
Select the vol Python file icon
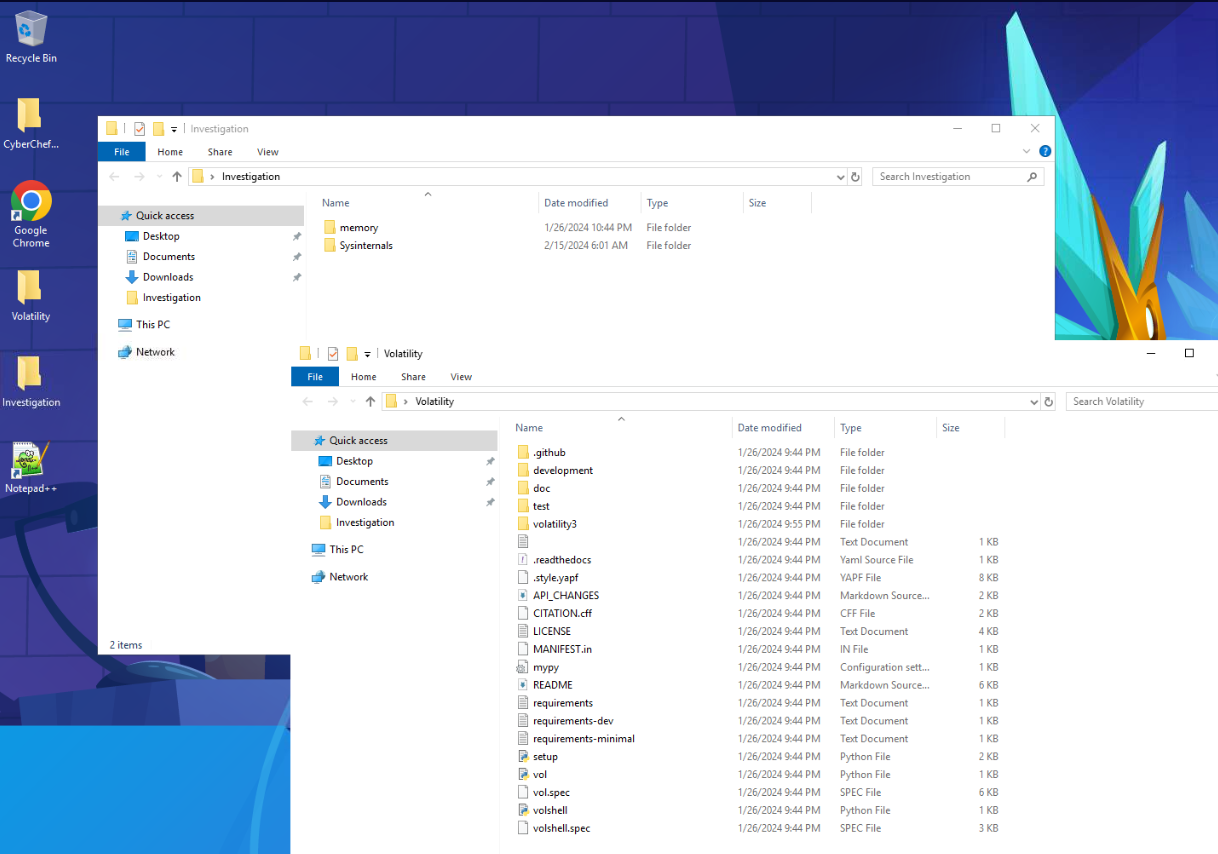tap(523, 775)
